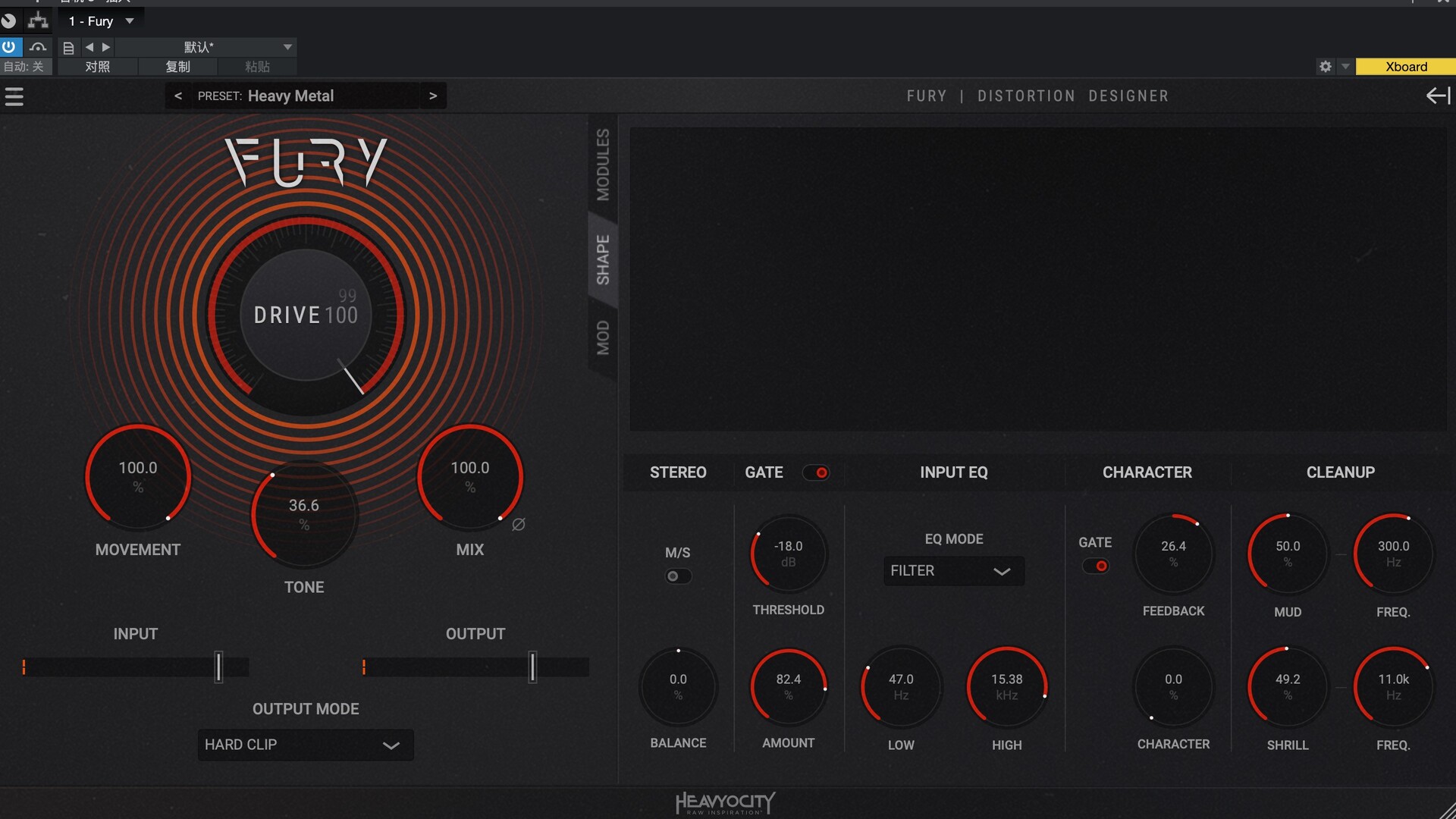This screenshot has height=819, width=1456.
Task: Switch to the Mod tab
Action: tap(603, 337)
